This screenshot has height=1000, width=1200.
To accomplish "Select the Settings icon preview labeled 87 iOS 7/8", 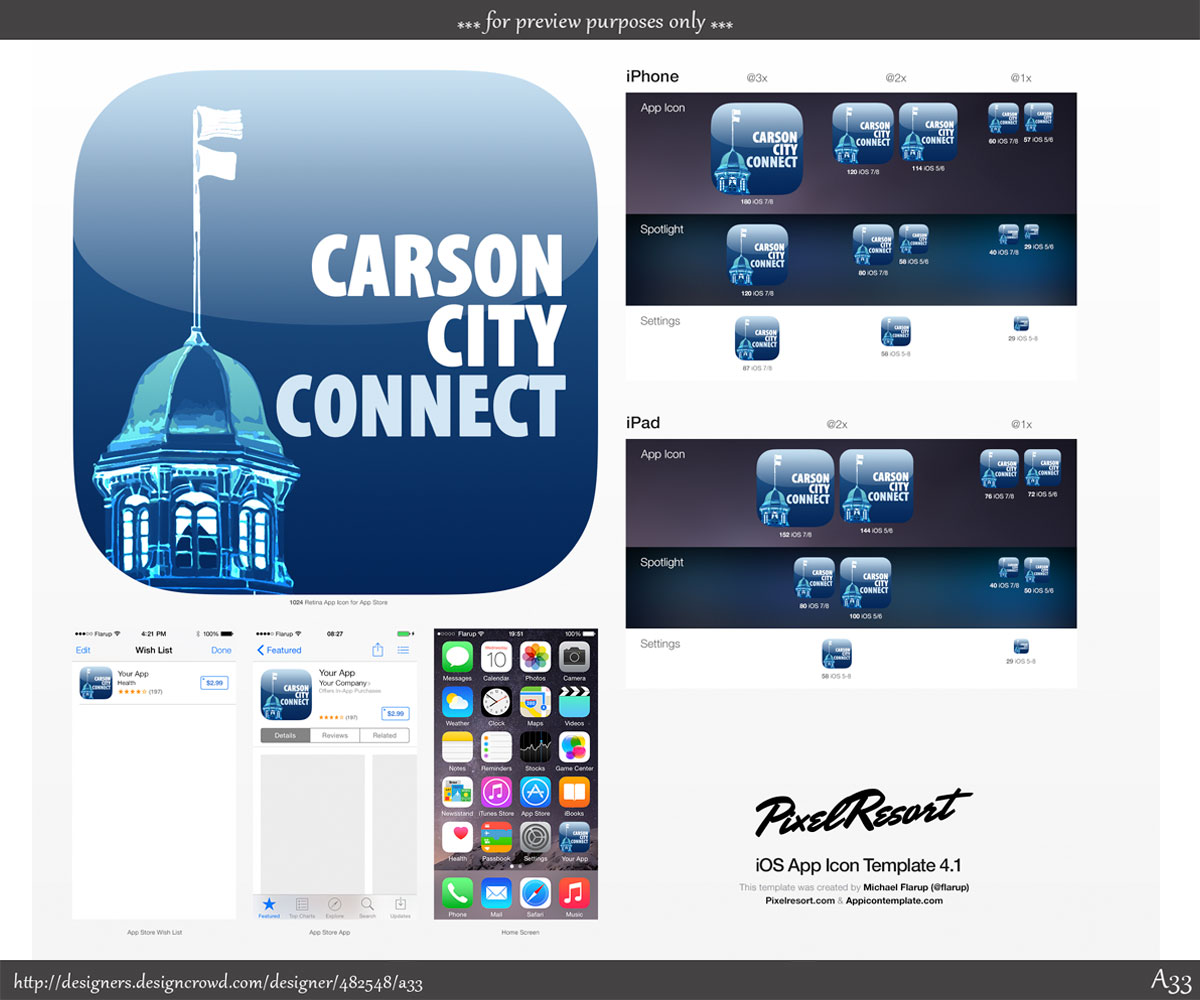I will click(757, 338).
